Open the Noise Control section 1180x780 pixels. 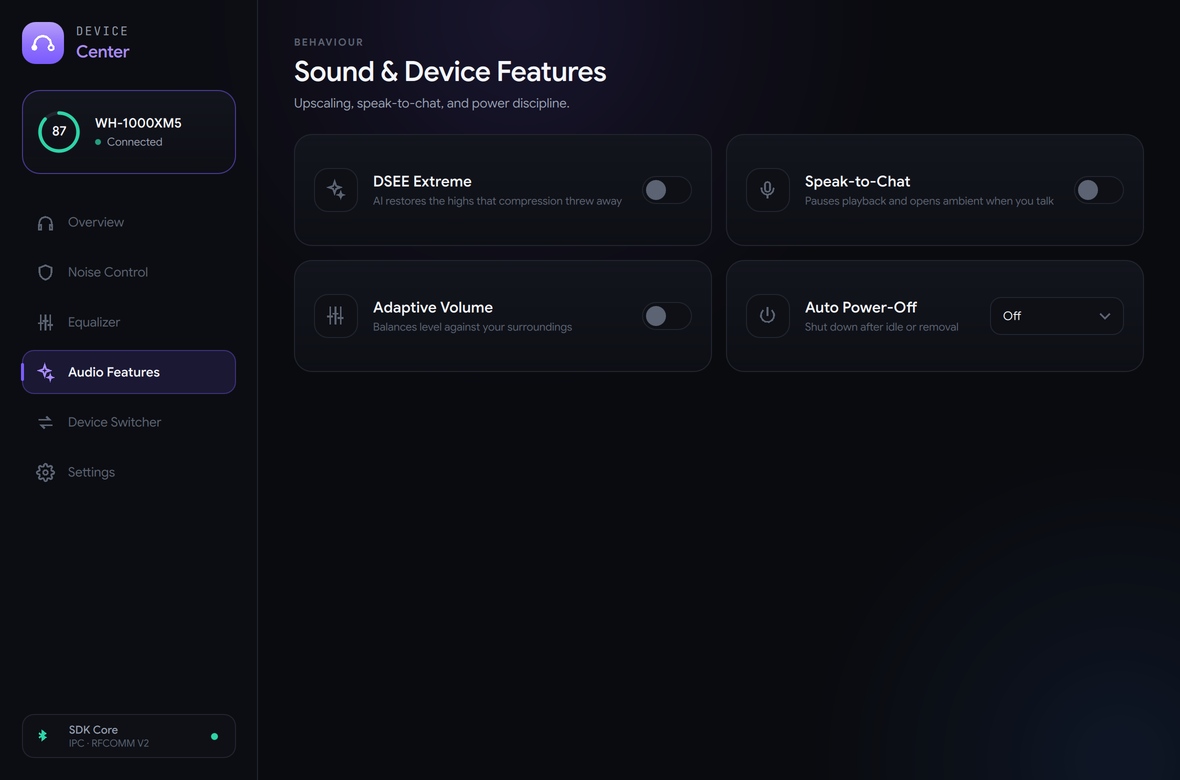pyautogui.click(x=129, y=273)
